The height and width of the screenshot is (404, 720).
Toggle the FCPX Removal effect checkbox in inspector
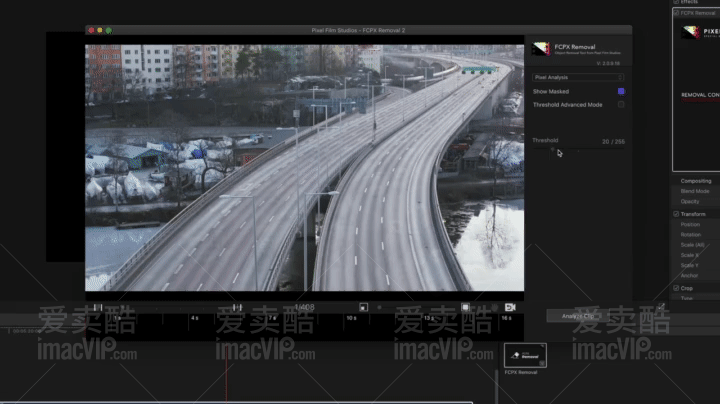click(x=676, y=13)
